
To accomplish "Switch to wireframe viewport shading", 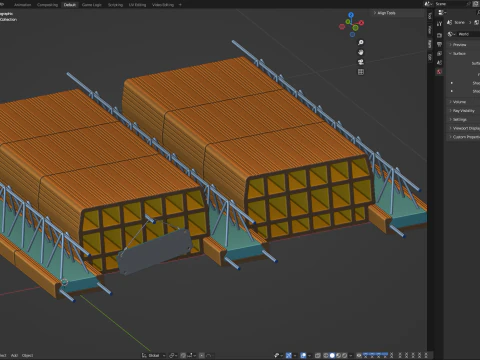I will 326,355.
